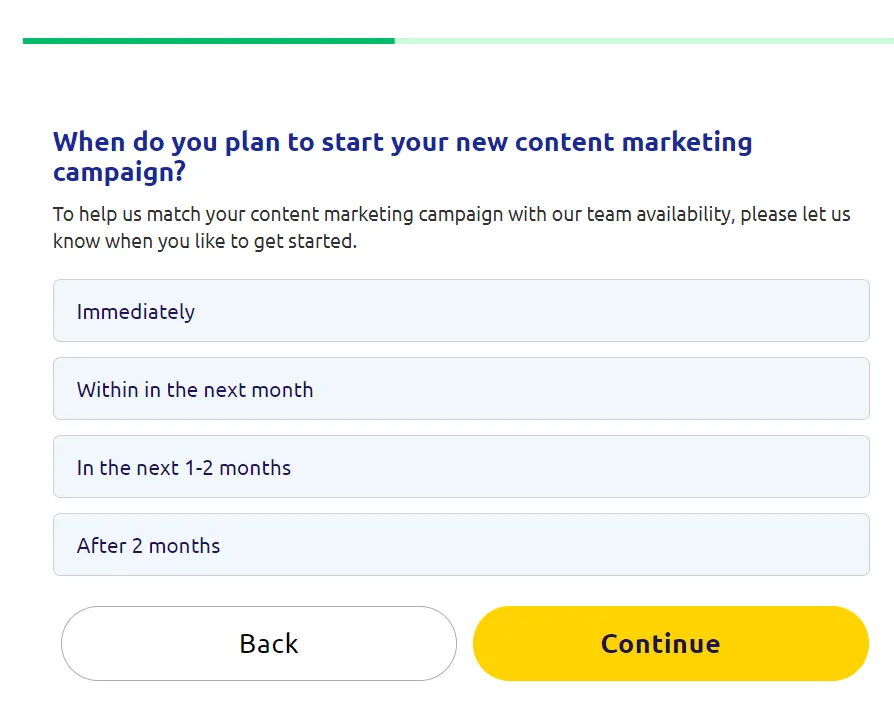The image size is (894, 701).
Task: Choose "Within in the next month"
Action: 460,389
